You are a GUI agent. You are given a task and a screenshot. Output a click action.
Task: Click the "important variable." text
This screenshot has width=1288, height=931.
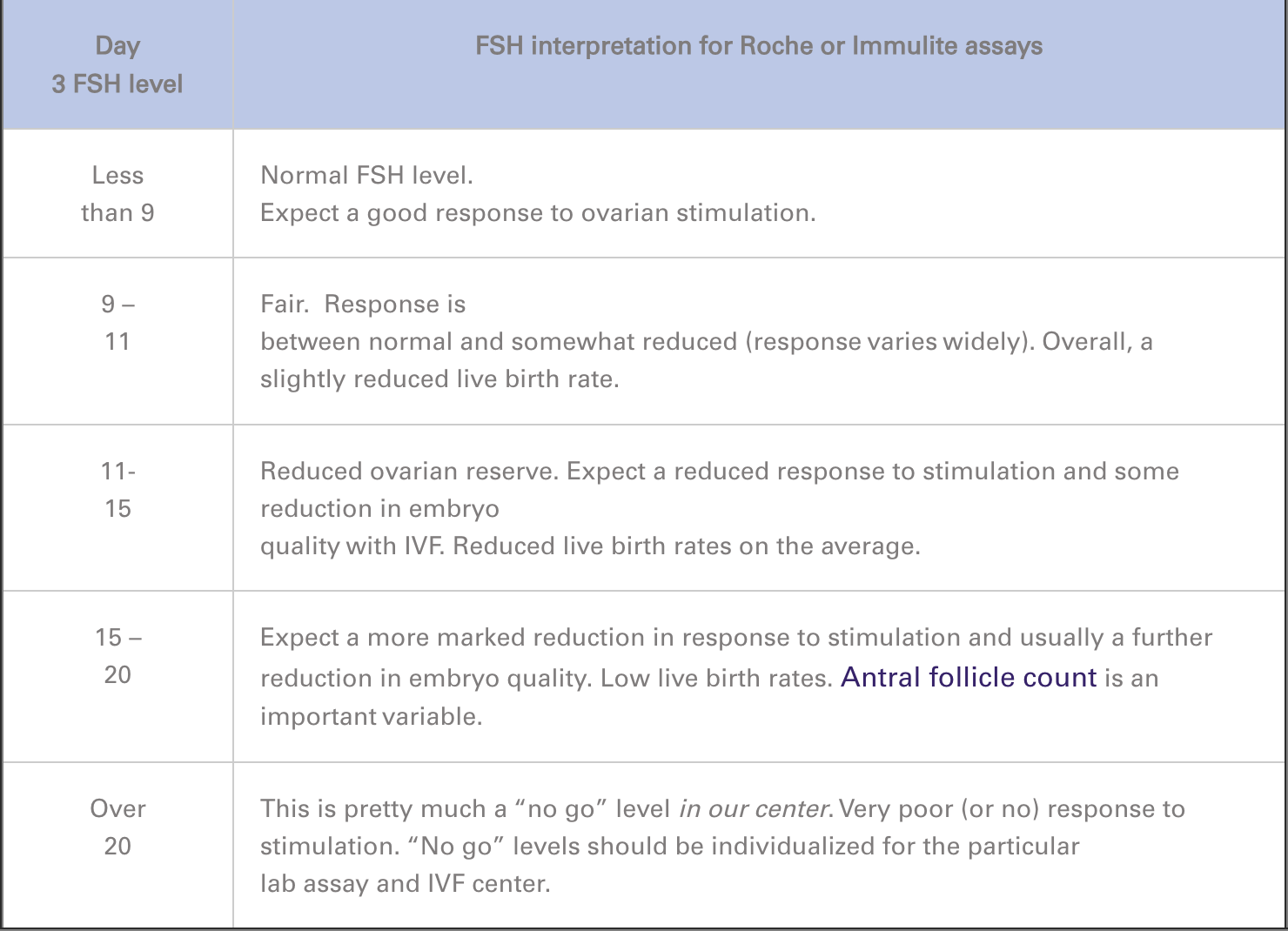[x=371, y=717]
